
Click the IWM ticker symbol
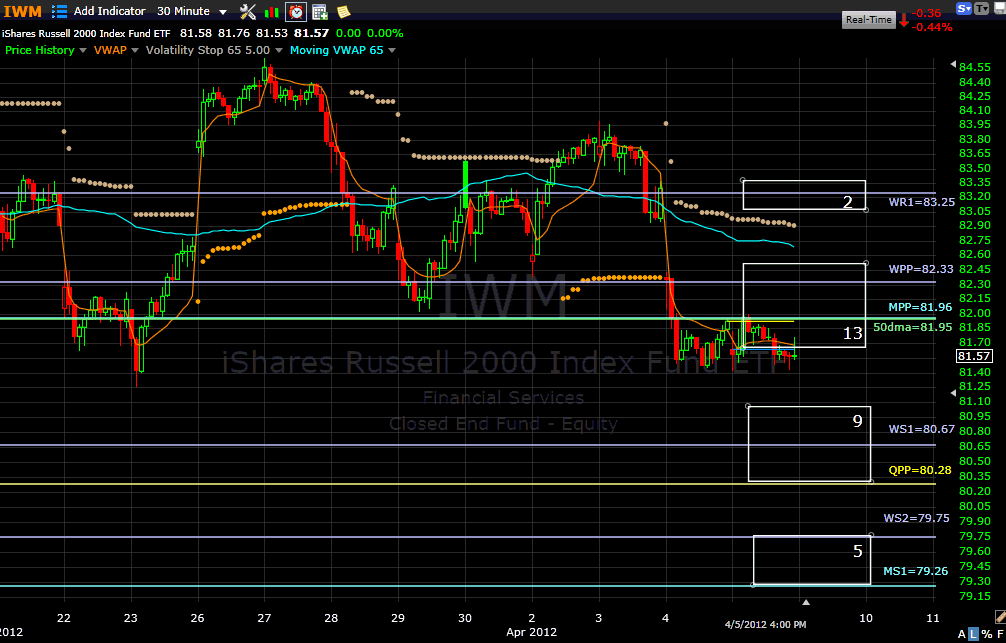pos(23,11)
